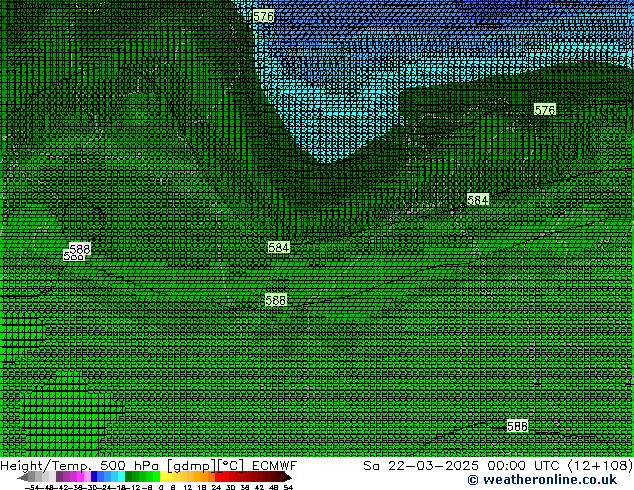Click the 576 contour label on the right side
634x490 pixels.
coord(545,110)
